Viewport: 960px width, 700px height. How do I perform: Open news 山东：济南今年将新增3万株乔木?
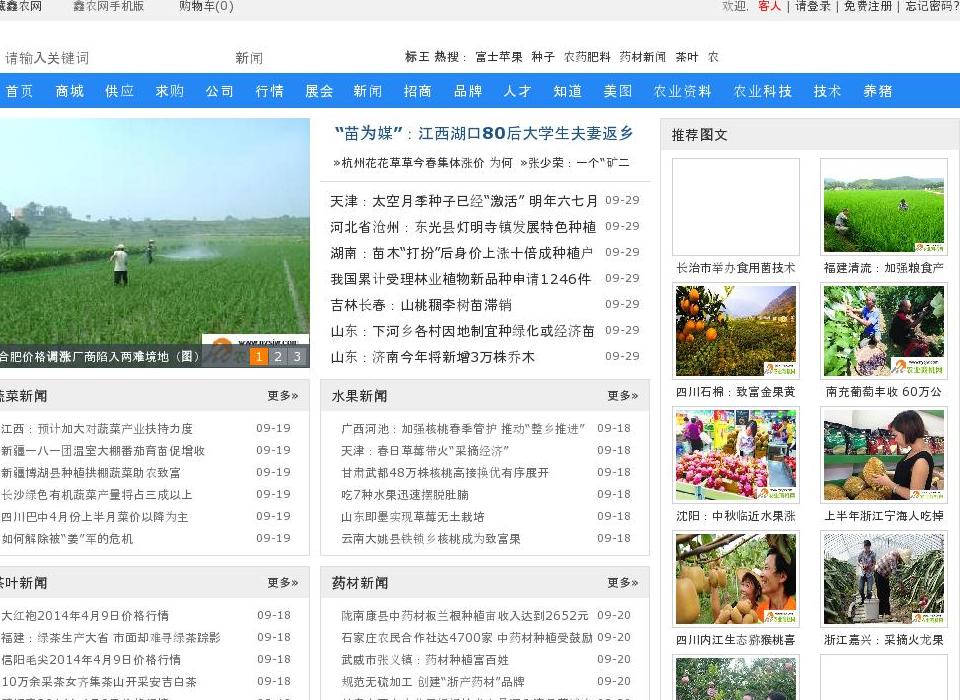(432, 357)
